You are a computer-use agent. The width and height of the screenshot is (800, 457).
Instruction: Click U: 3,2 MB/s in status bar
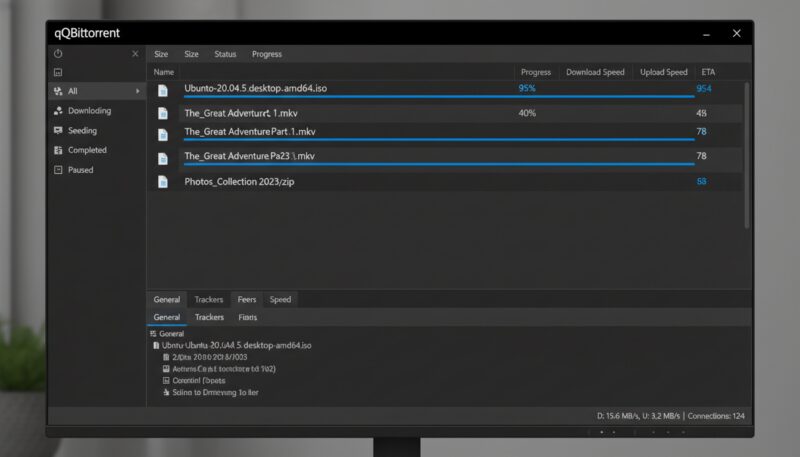pos(661,416)
